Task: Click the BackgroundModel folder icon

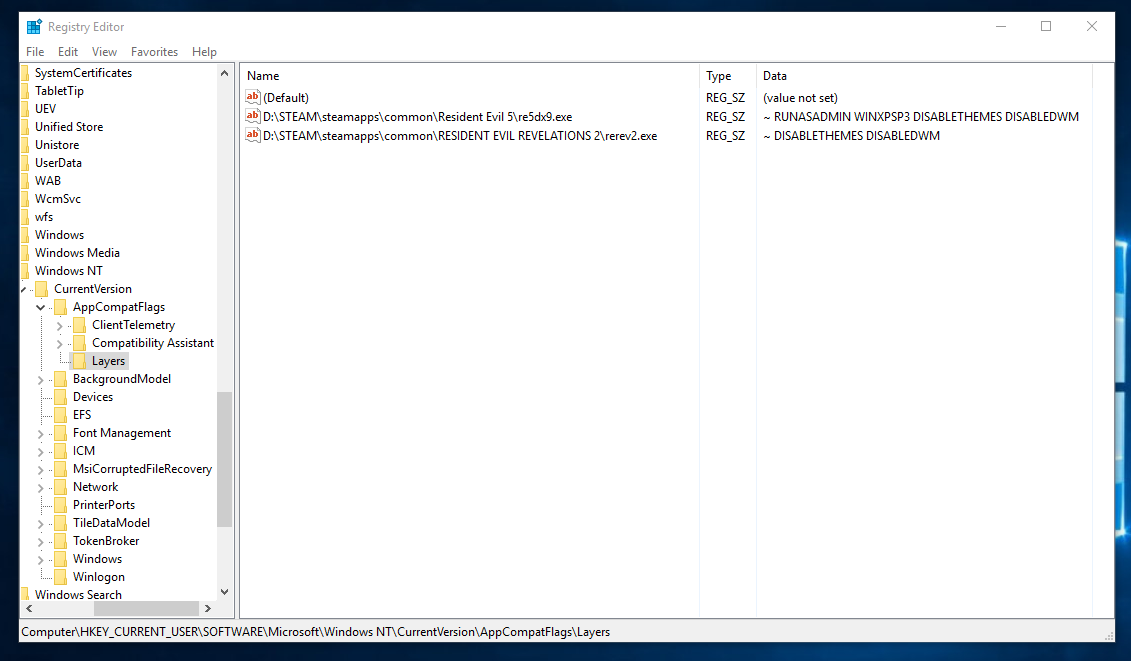Action: (61, 379)
